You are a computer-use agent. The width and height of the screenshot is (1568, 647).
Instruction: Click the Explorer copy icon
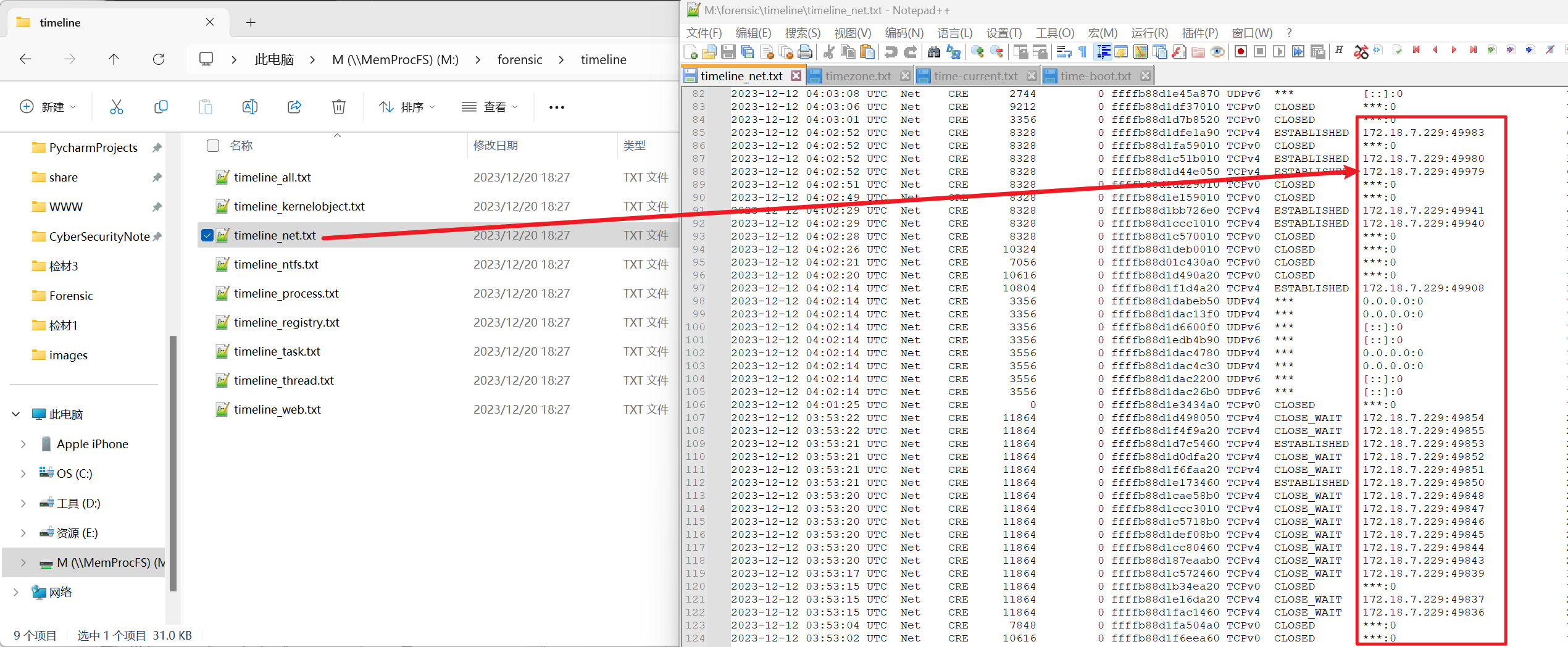[x=161, y=107]
